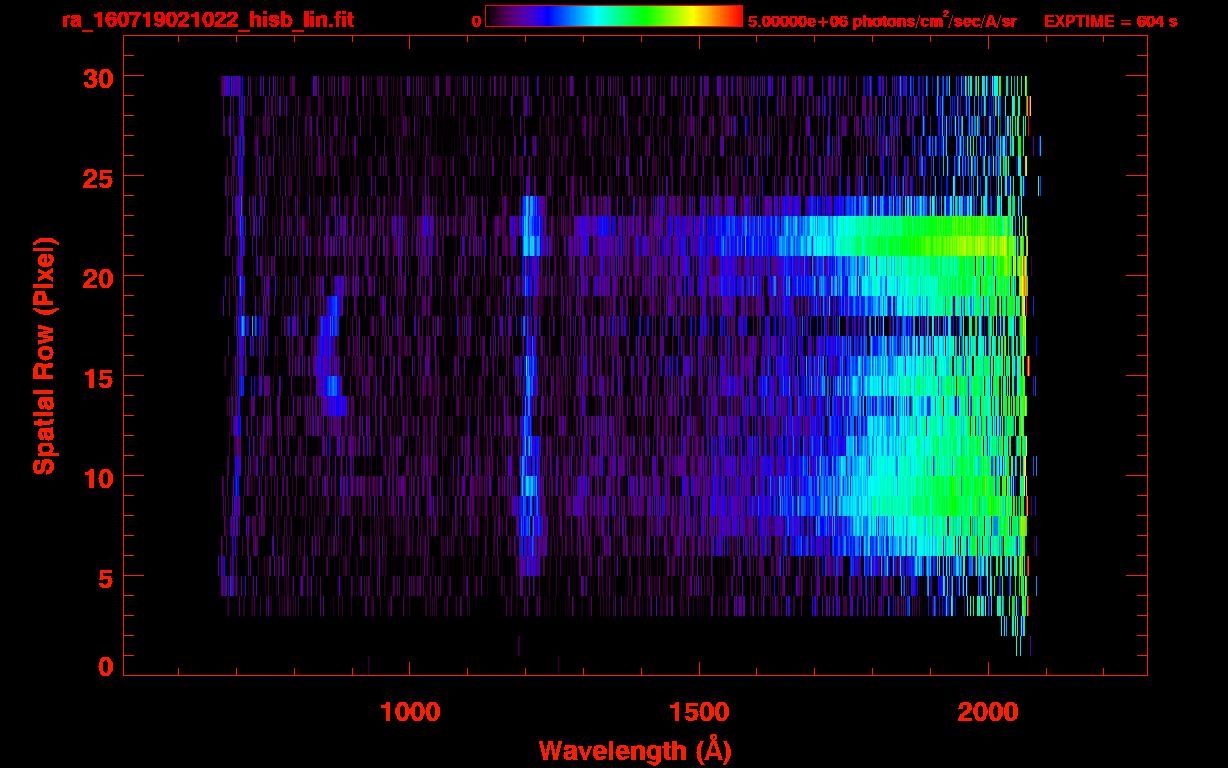Screen dimensions: 1228x768
Task: Click the red end of color bar
Action: pos(732,17)
